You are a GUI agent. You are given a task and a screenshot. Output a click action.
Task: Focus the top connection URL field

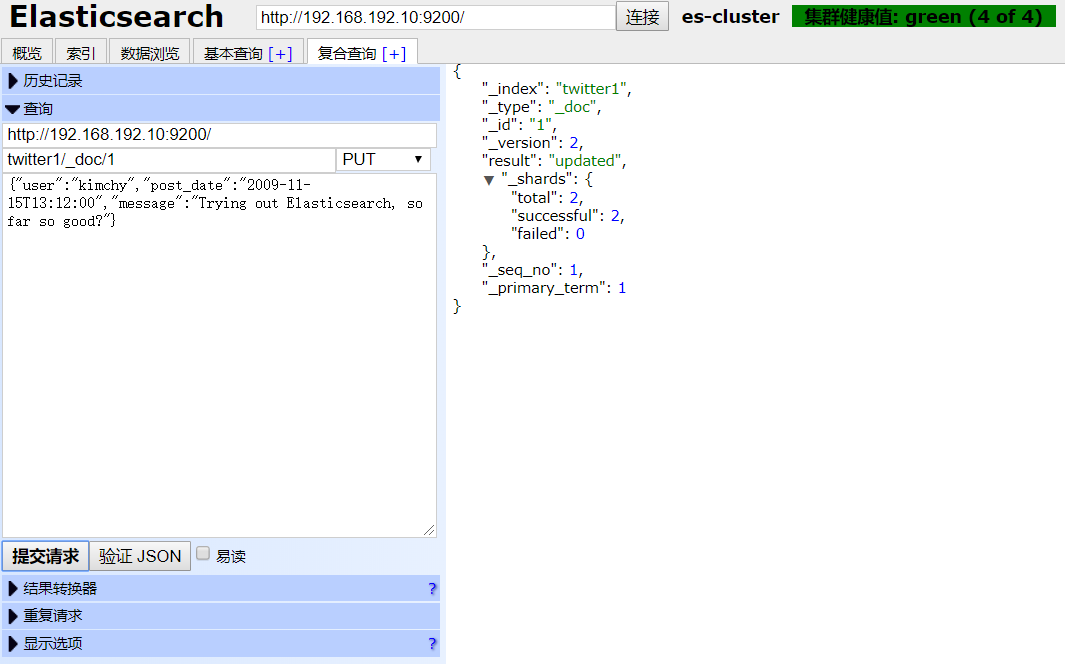pyautogui.click(x=435, y=17)
